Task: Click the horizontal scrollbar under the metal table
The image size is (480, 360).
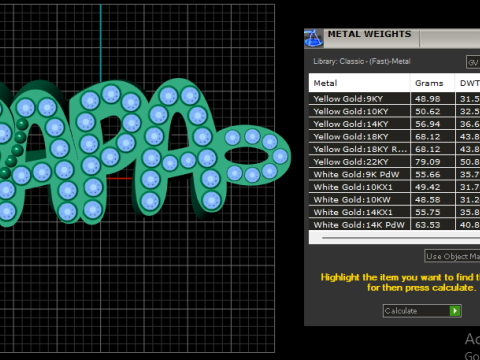Action: [x=394, y=238]
